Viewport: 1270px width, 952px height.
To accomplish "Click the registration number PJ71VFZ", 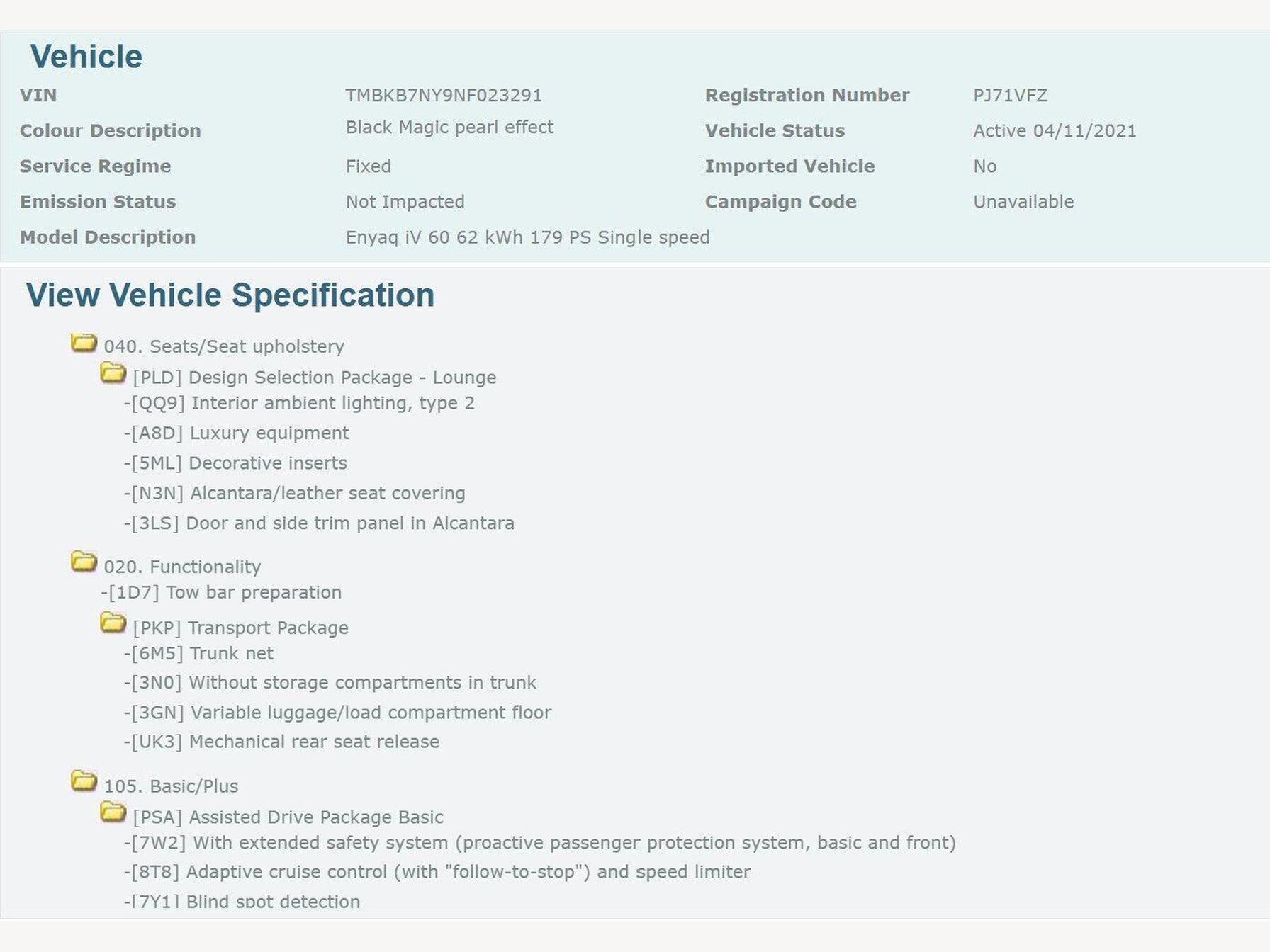I will [x=1010, y=95].
